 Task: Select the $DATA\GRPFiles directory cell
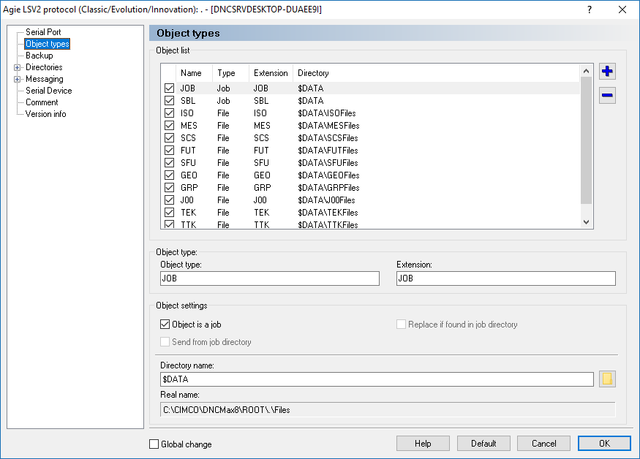click(x=328, y=188)
